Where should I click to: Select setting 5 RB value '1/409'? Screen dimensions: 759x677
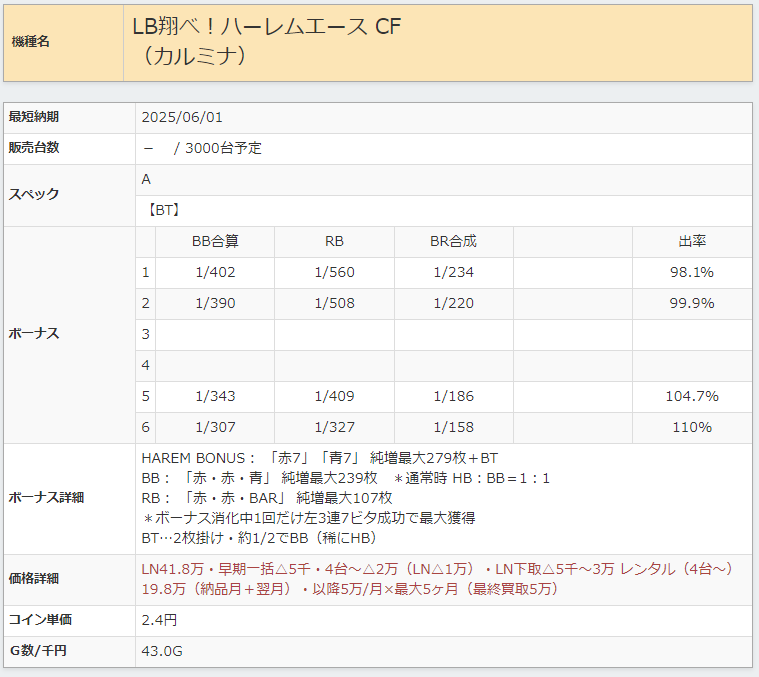(334, 396)
